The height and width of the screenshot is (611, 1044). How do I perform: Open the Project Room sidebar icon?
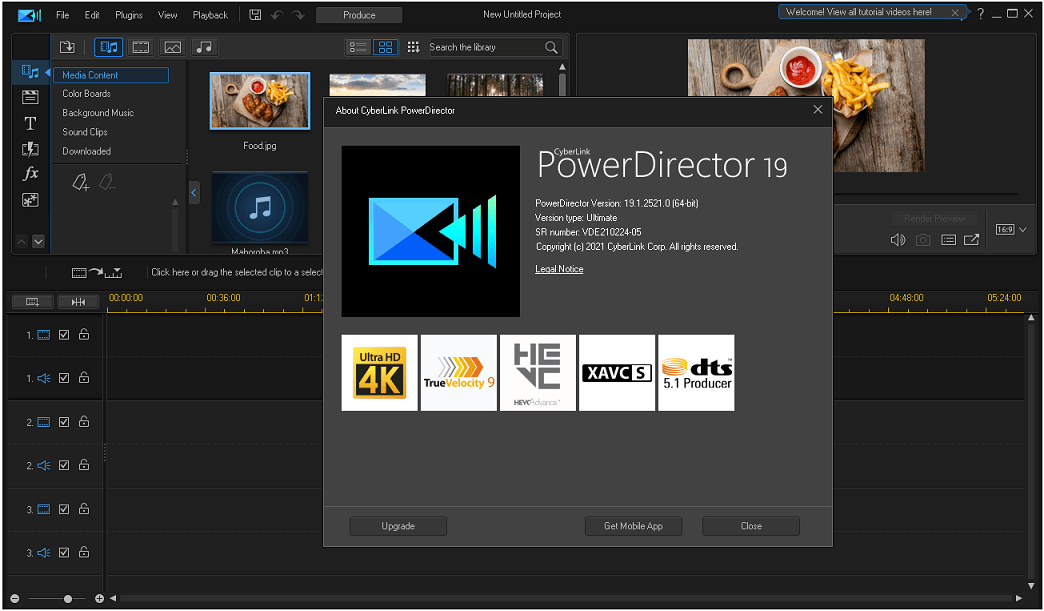(x=30, y=97)
